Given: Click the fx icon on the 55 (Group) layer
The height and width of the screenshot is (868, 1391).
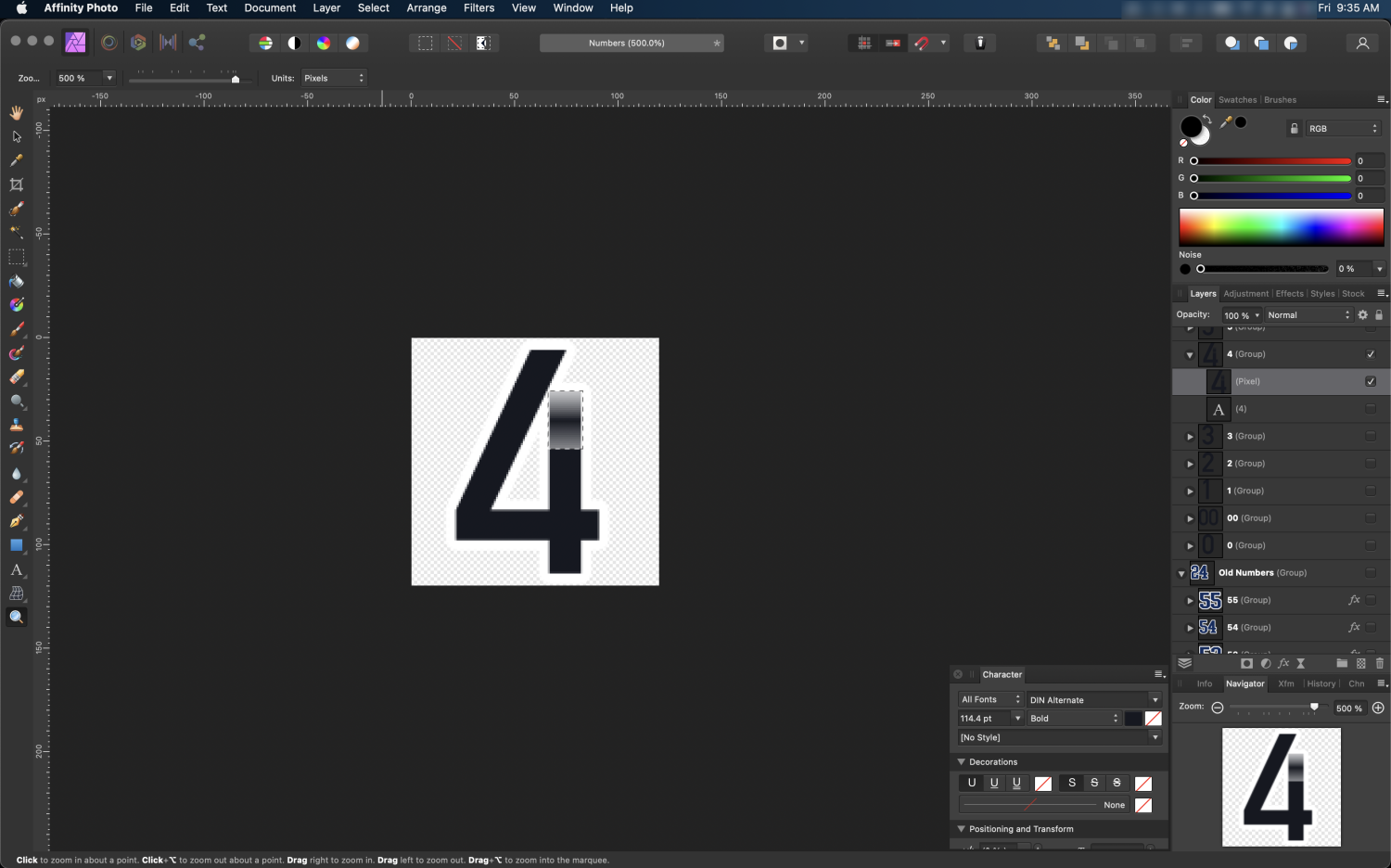Looking at the screenshot, I should point(1353,600).
